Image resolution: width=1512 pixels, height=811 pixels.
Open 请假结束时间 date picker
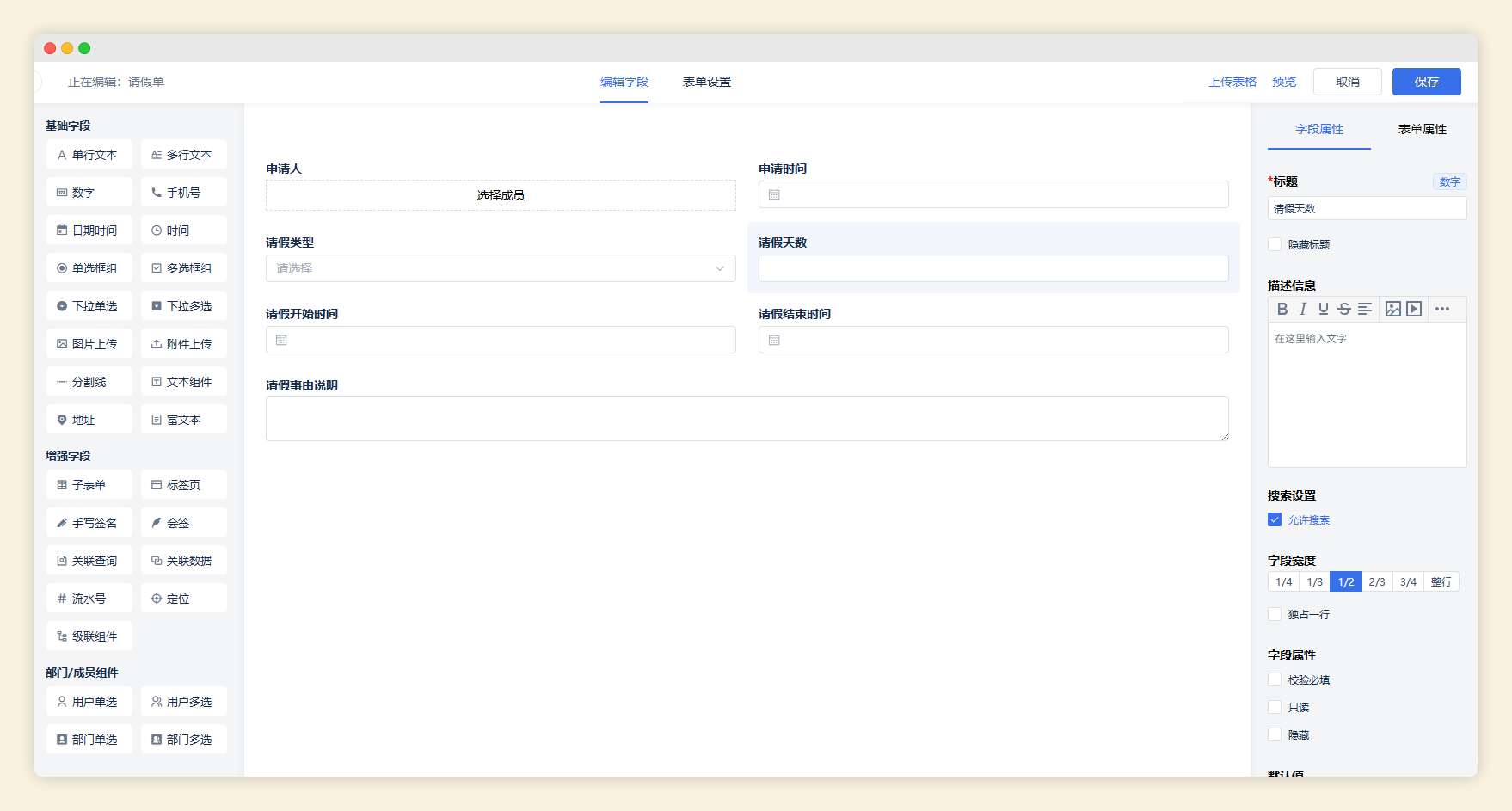[x=993, y=340]
